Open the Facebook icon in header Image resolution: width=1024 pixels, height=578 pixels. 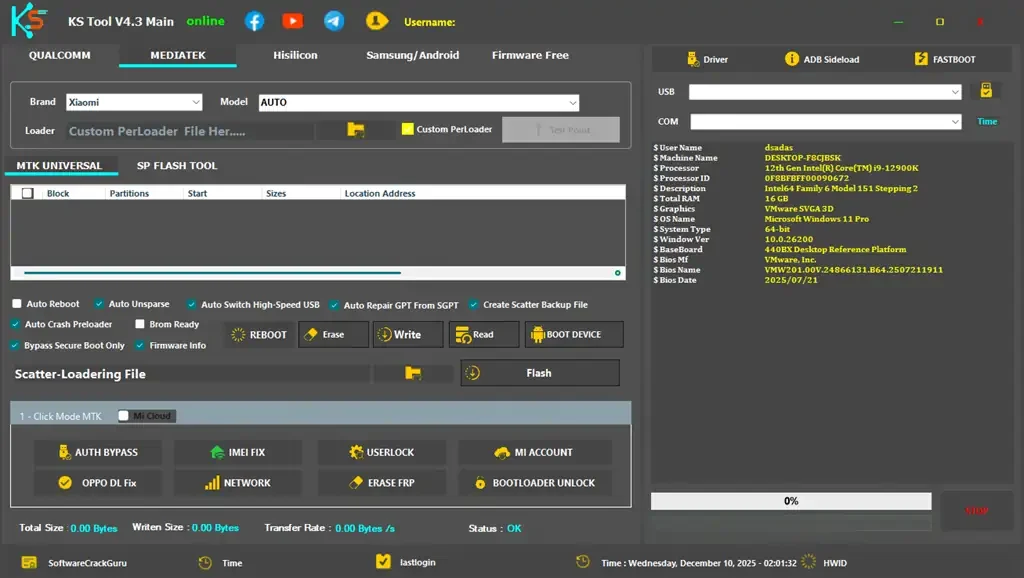point(255,21)
